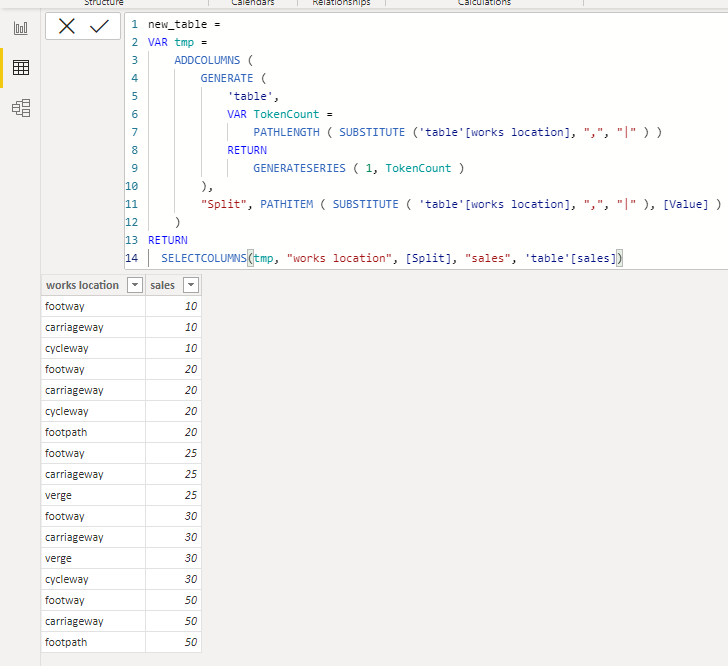Click the "Split" string on line 11
Image resolution: width=728 pixels, height=666 pixels.
[223, 204]
